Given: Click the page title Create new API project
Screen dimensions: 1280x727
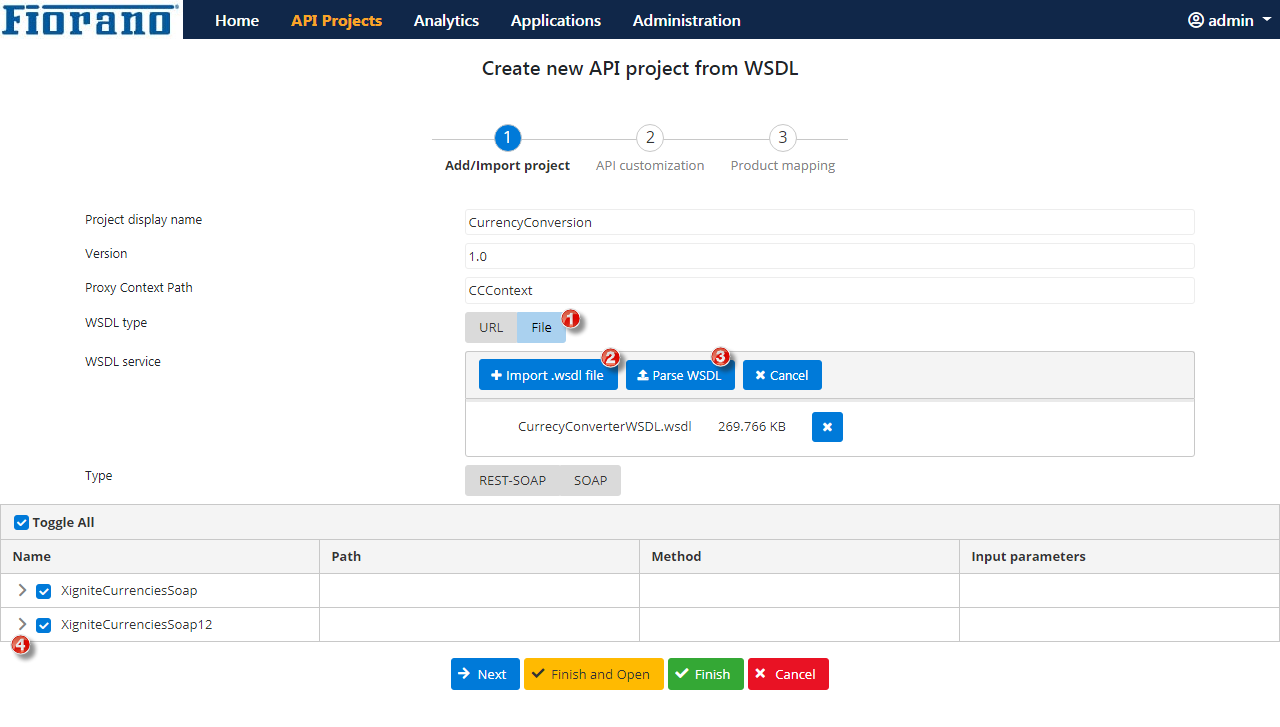Looking at the screenshot, I should click(640, 68).
